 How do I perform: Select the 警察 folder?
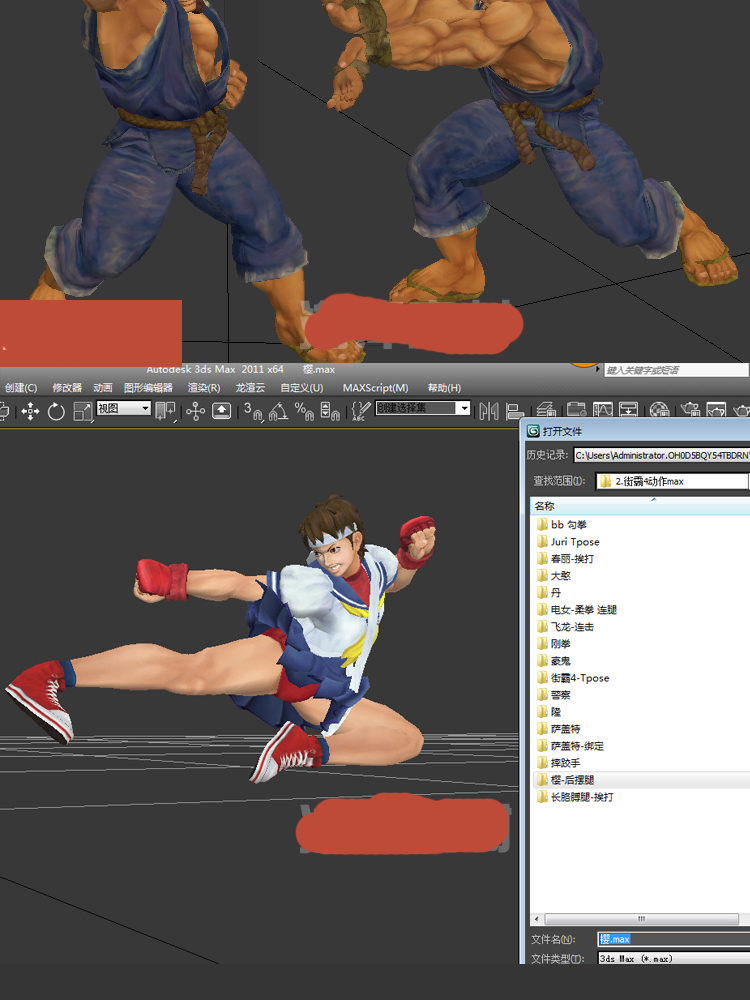click(x=554, y=695)
